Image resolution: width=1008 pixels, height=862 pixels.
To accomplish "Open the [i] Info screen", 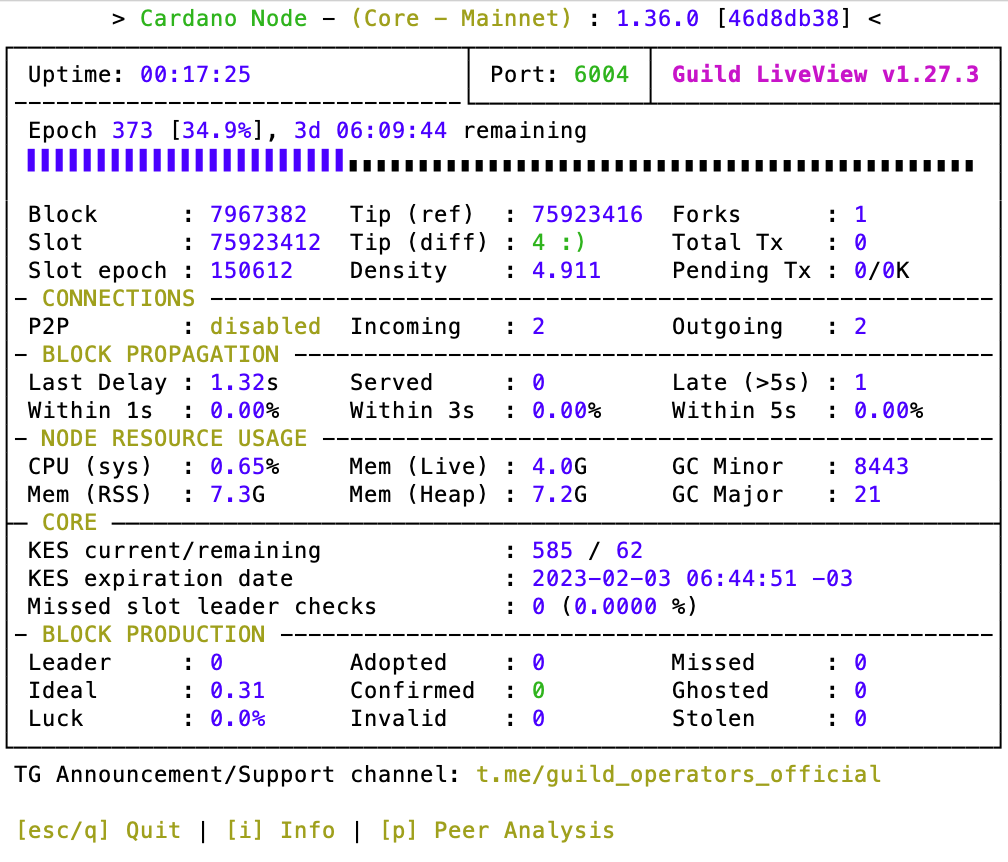I will pos(280,830).
